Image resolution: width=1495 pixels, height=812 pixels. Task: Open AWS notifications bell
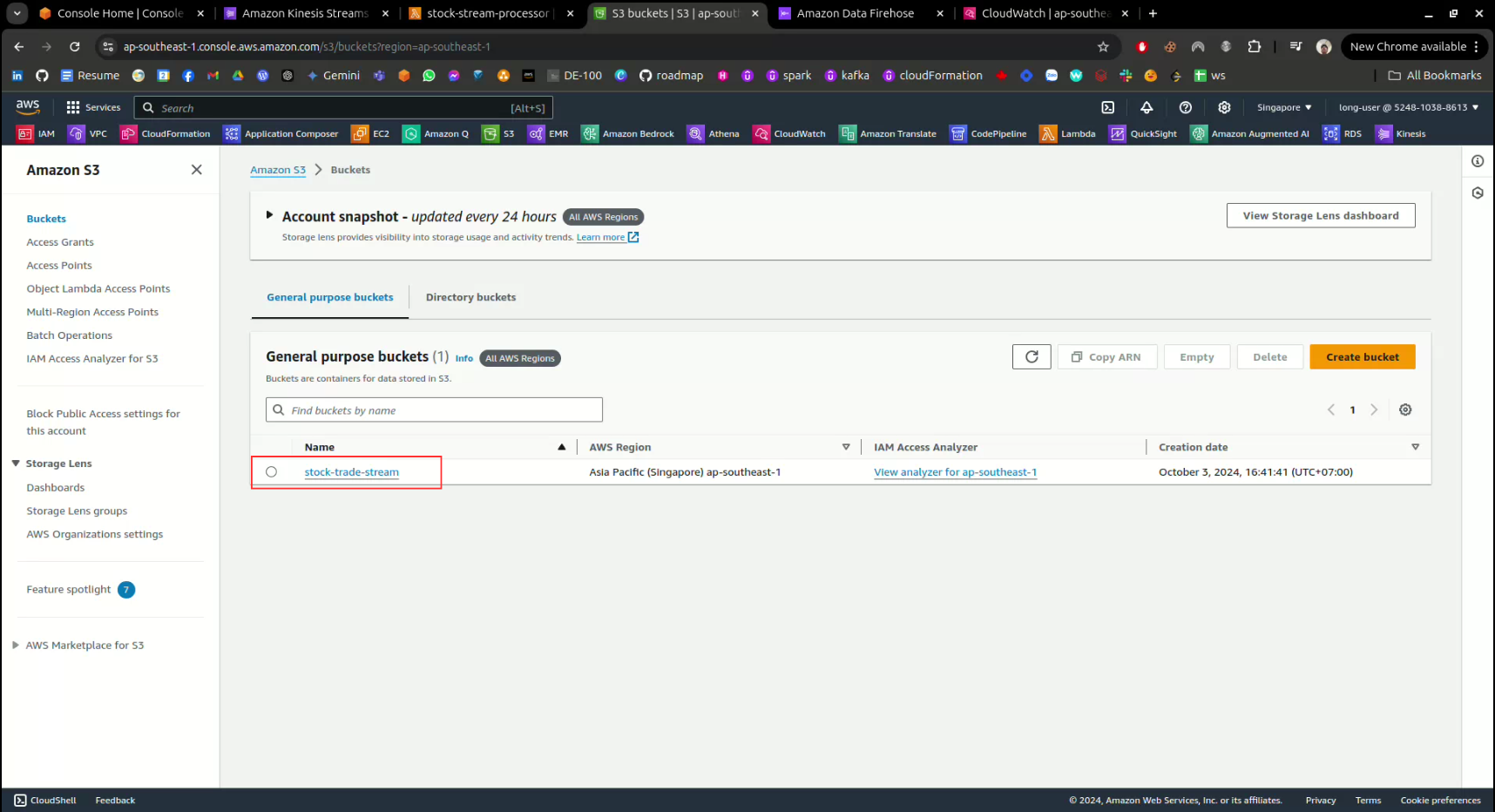pos(1147,107)
